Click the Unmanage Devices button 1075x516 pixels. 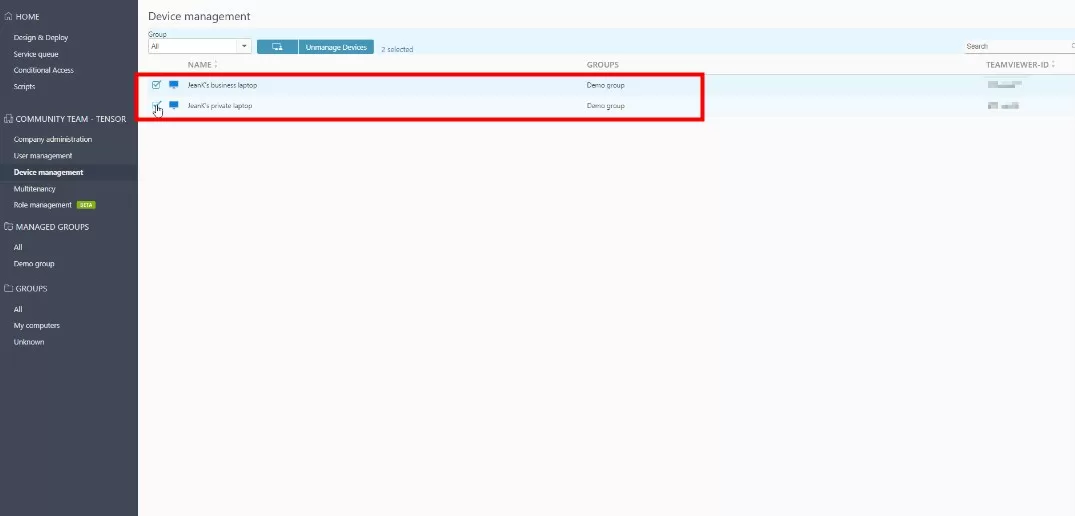click(x=336, y=47)
